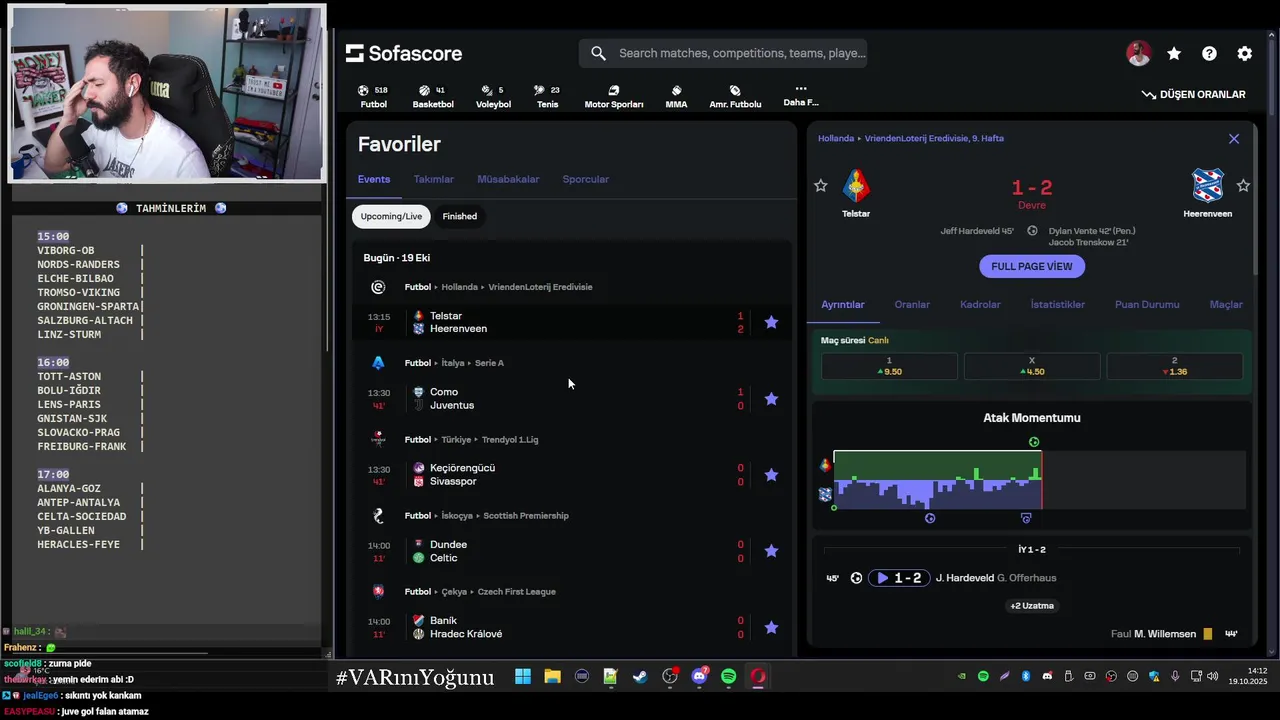Open the Trendyol 1.Lig league logo

tap(378, 439)
